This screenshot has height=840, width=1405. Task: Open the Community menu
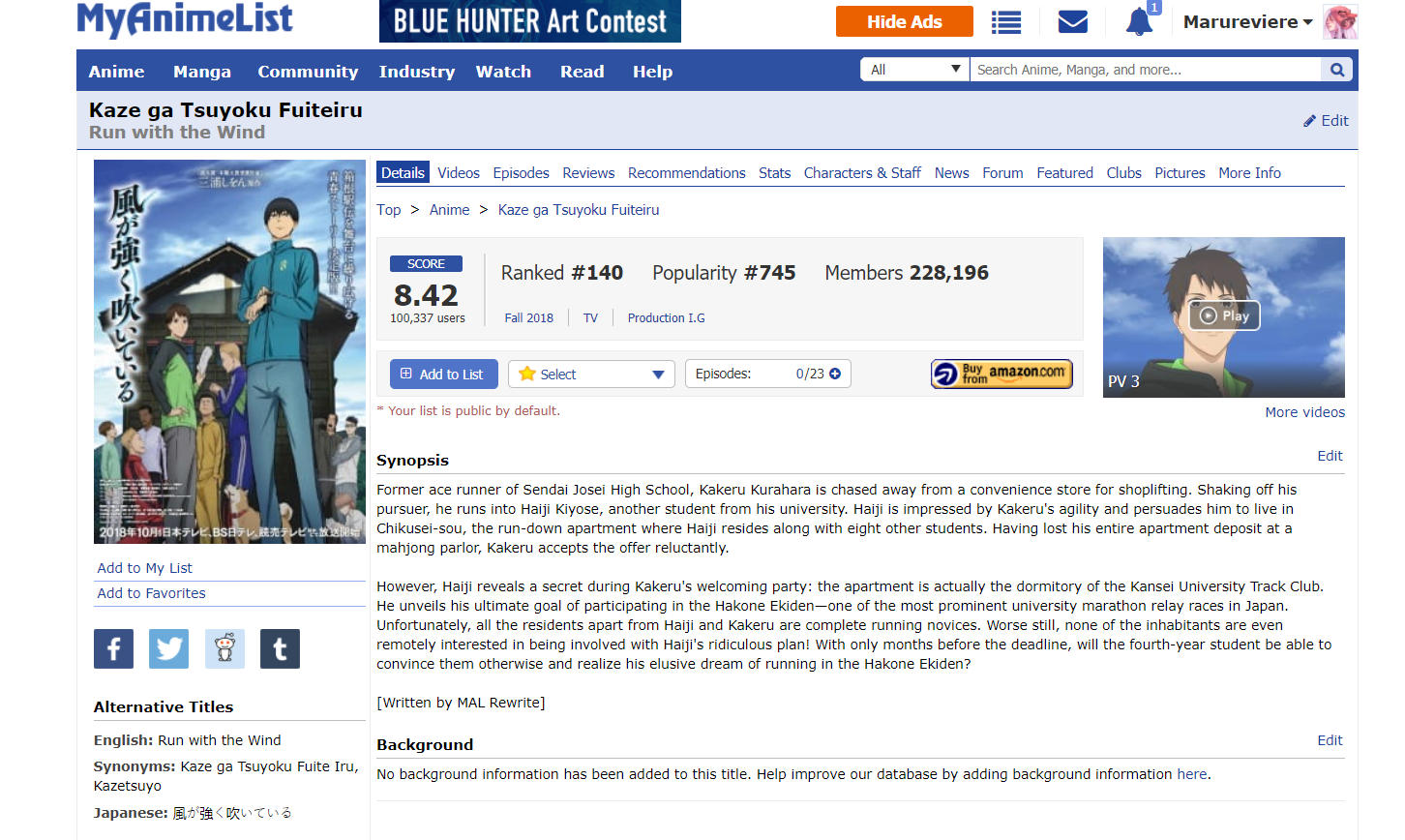tap(308, 72)
